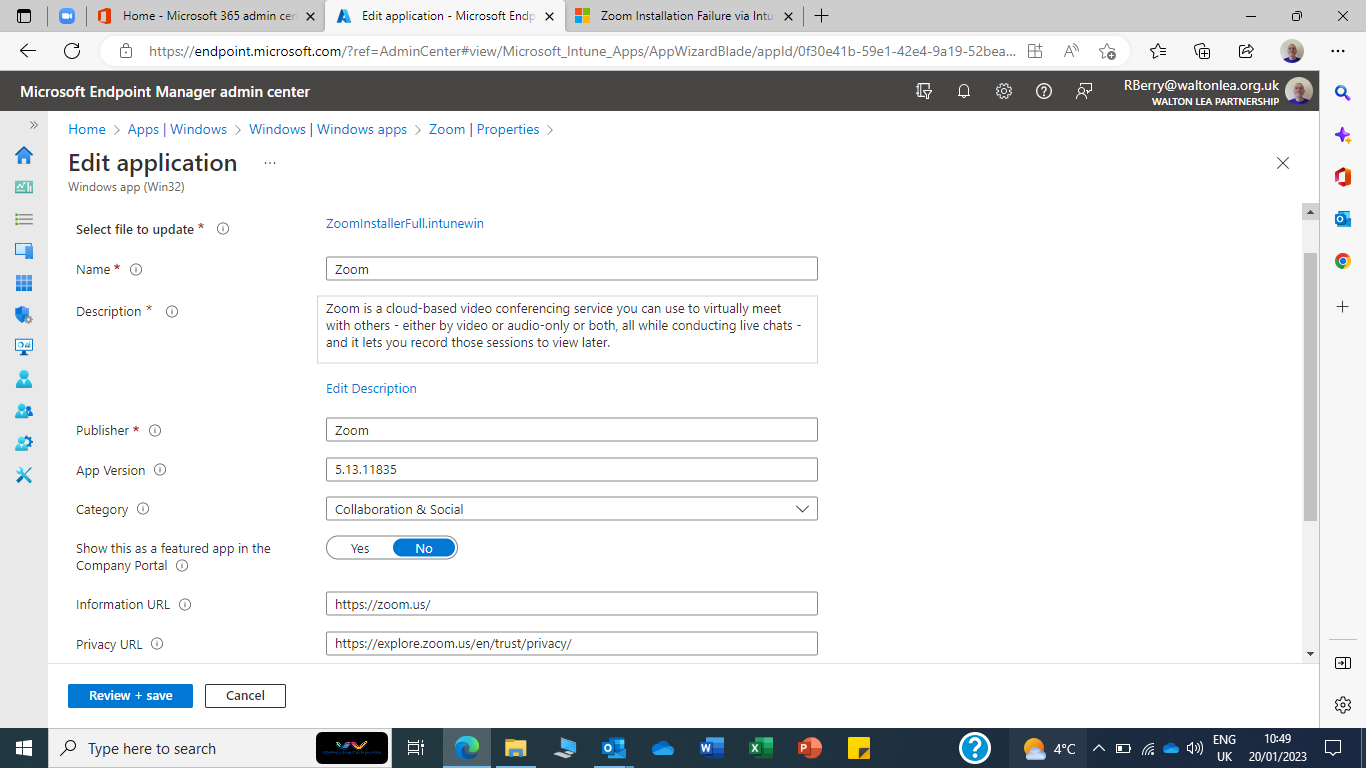Image resolution: width=1366 pixels, height=768 pixels.
Task: Show hidden system tray icons chevron
Action: (x=1098, y=748)
